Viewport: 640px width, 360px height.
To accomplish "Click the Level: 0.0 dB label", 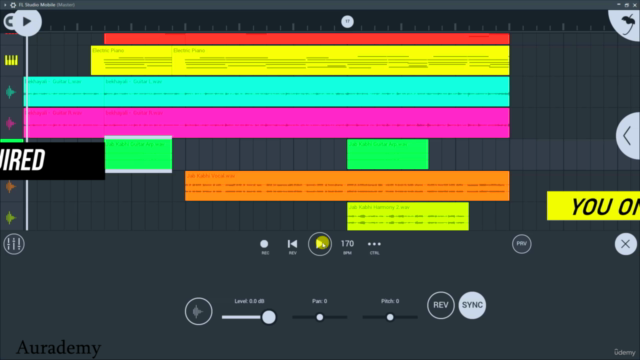I will 249,301.
